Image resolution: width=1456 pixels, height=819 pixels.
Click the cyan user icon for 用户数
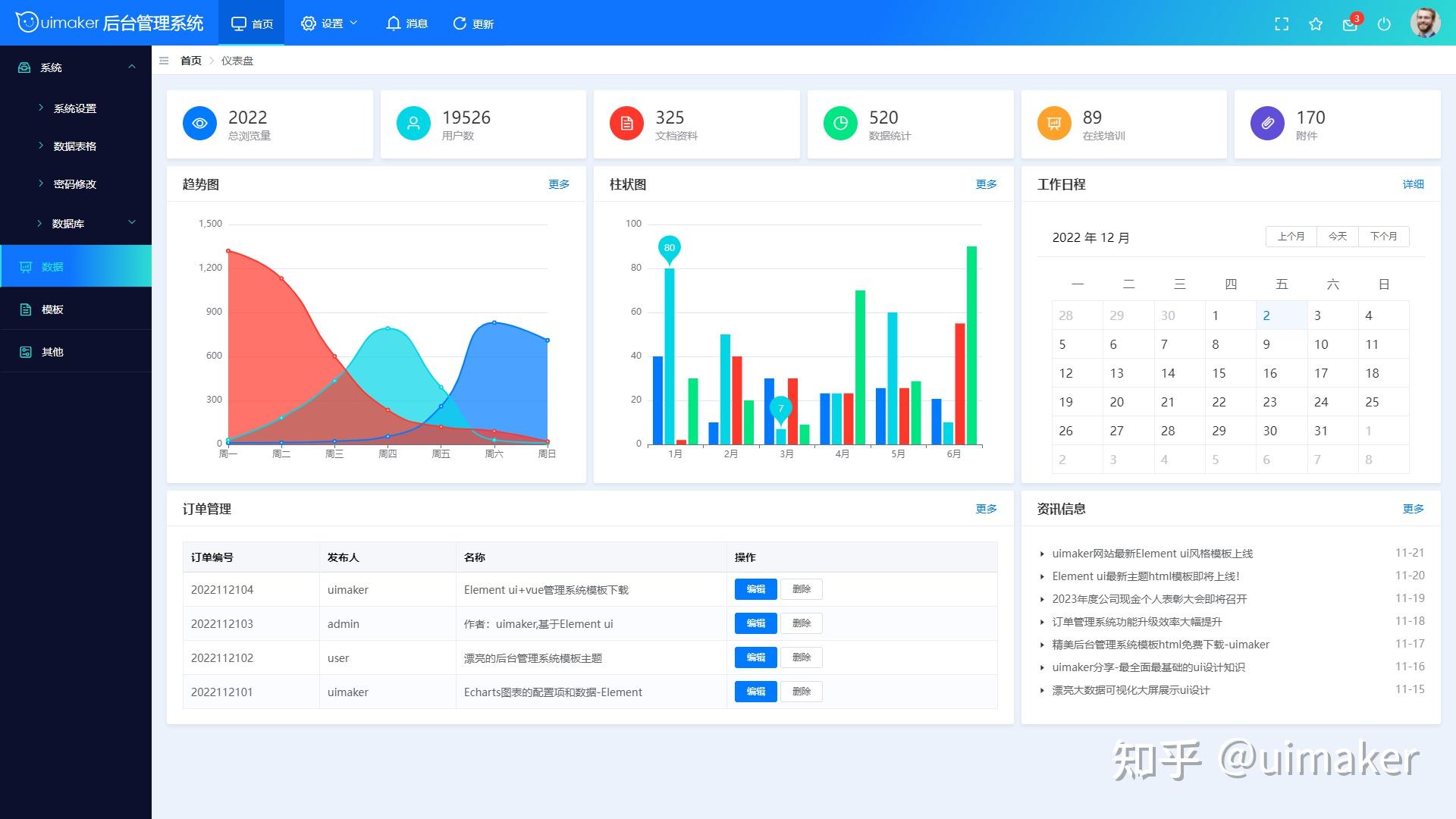(x=413, y=124)
